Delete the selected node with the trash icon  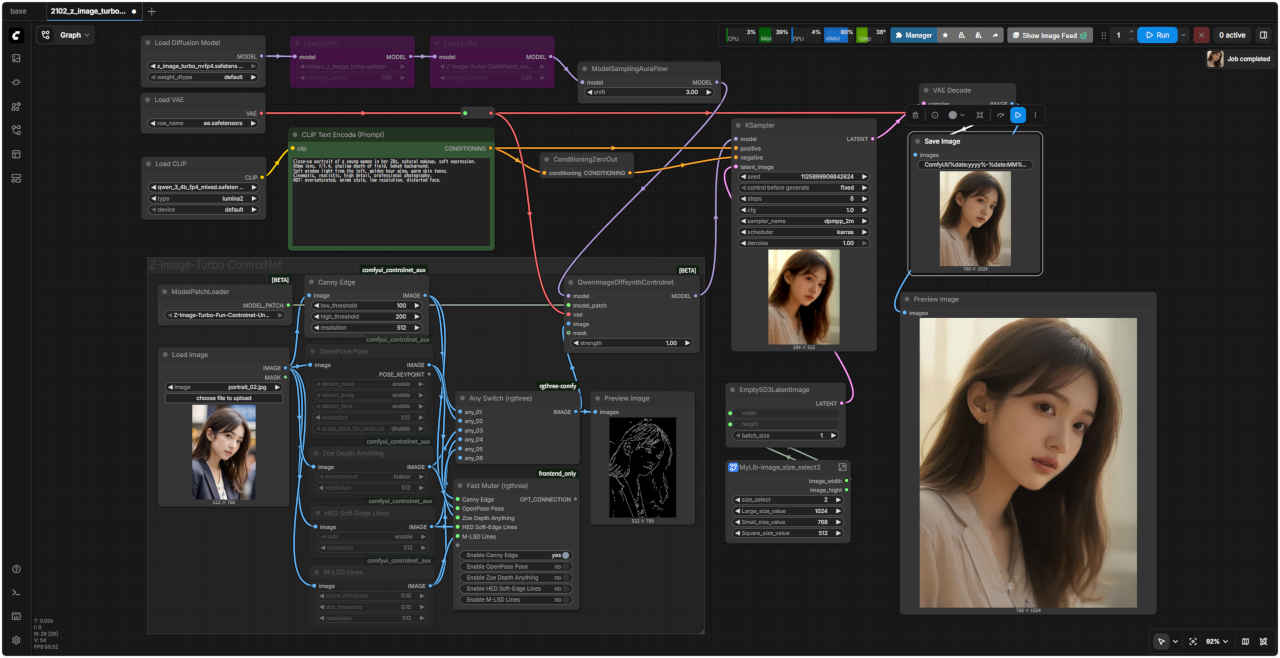pyautogui.click(x=915, y=115)
